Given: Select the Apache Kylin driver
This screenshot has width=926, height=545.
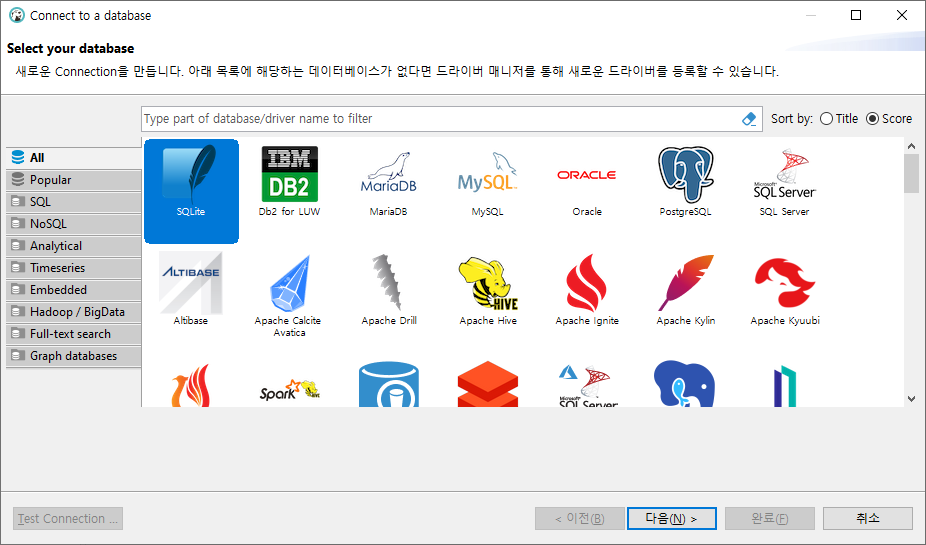Looking at the screenshot, I should tap(686, 290).
